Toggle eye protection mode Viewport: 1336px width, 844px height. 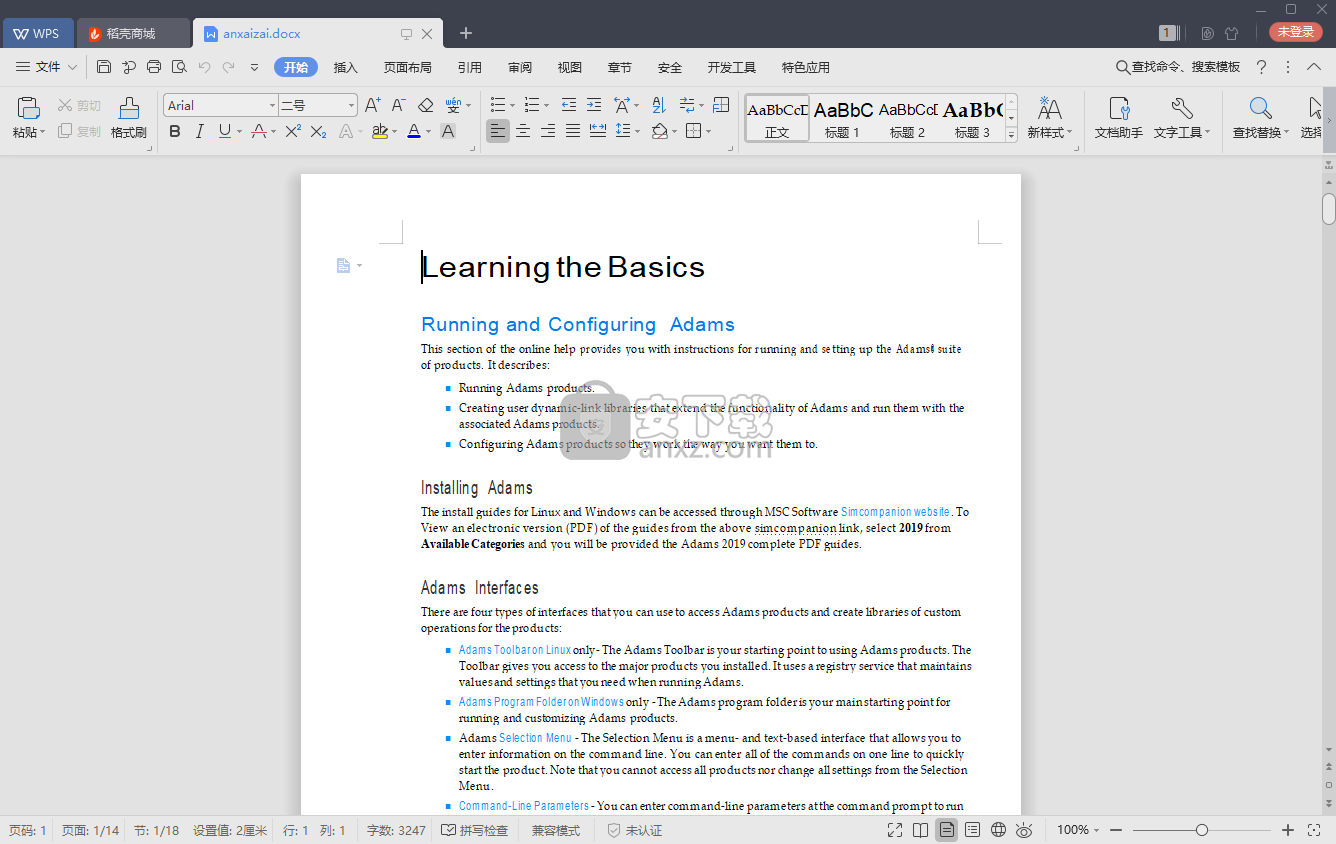click(1024, 830)
